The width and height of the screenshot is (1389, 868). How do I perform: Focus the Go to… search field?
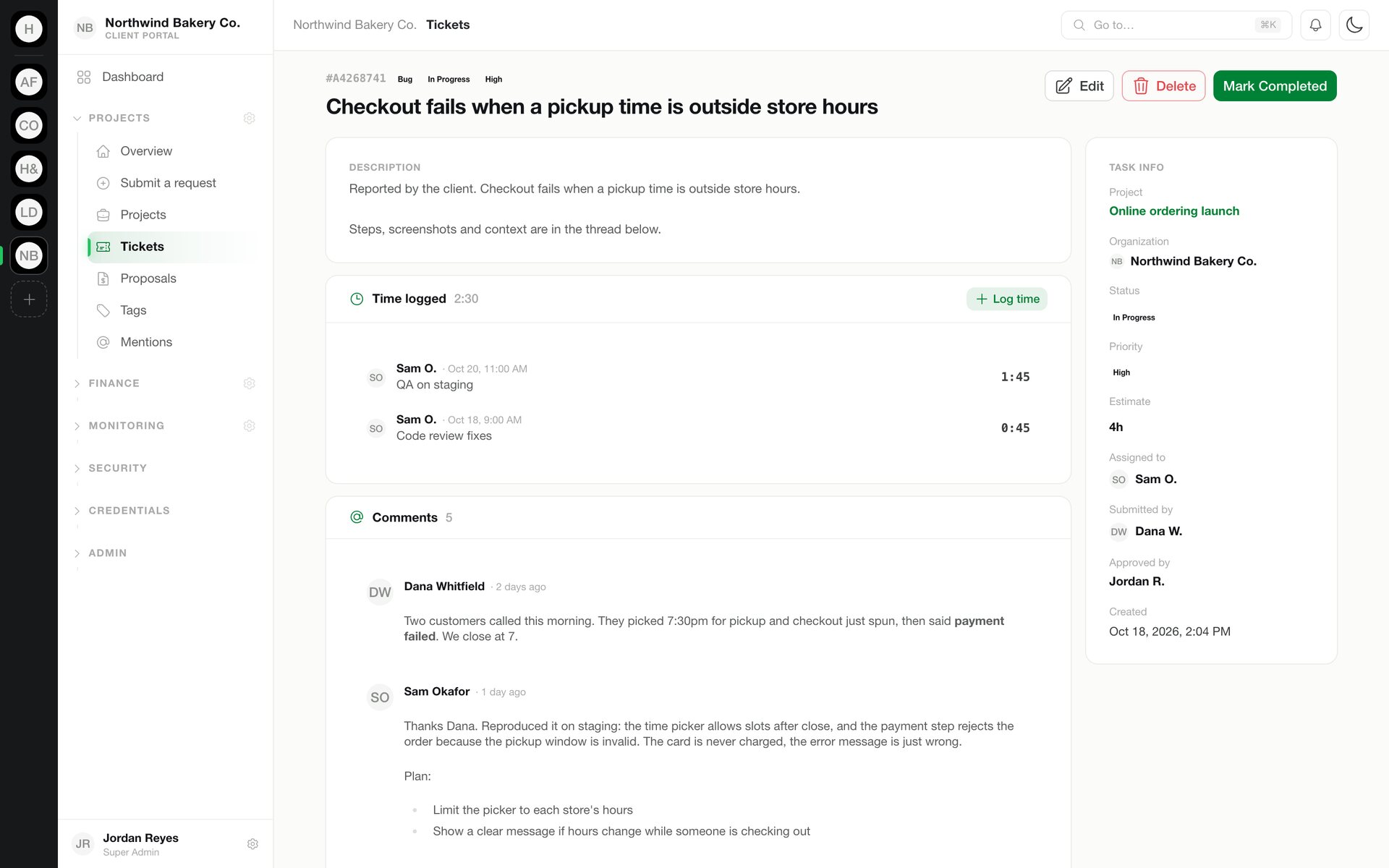coord(1176,25)
